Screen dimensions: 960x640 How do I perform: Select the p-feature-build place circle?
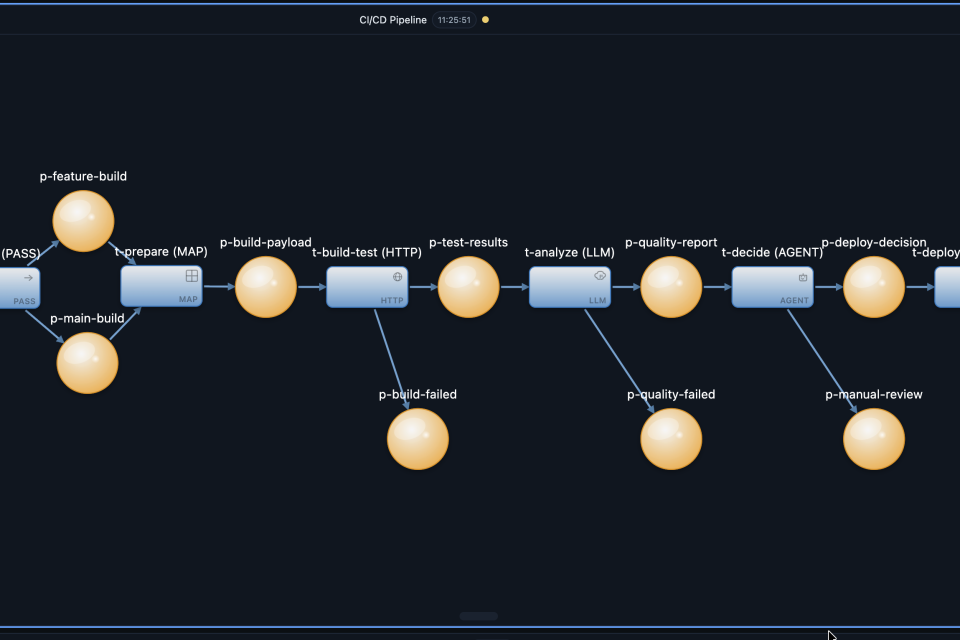point(83,221)
